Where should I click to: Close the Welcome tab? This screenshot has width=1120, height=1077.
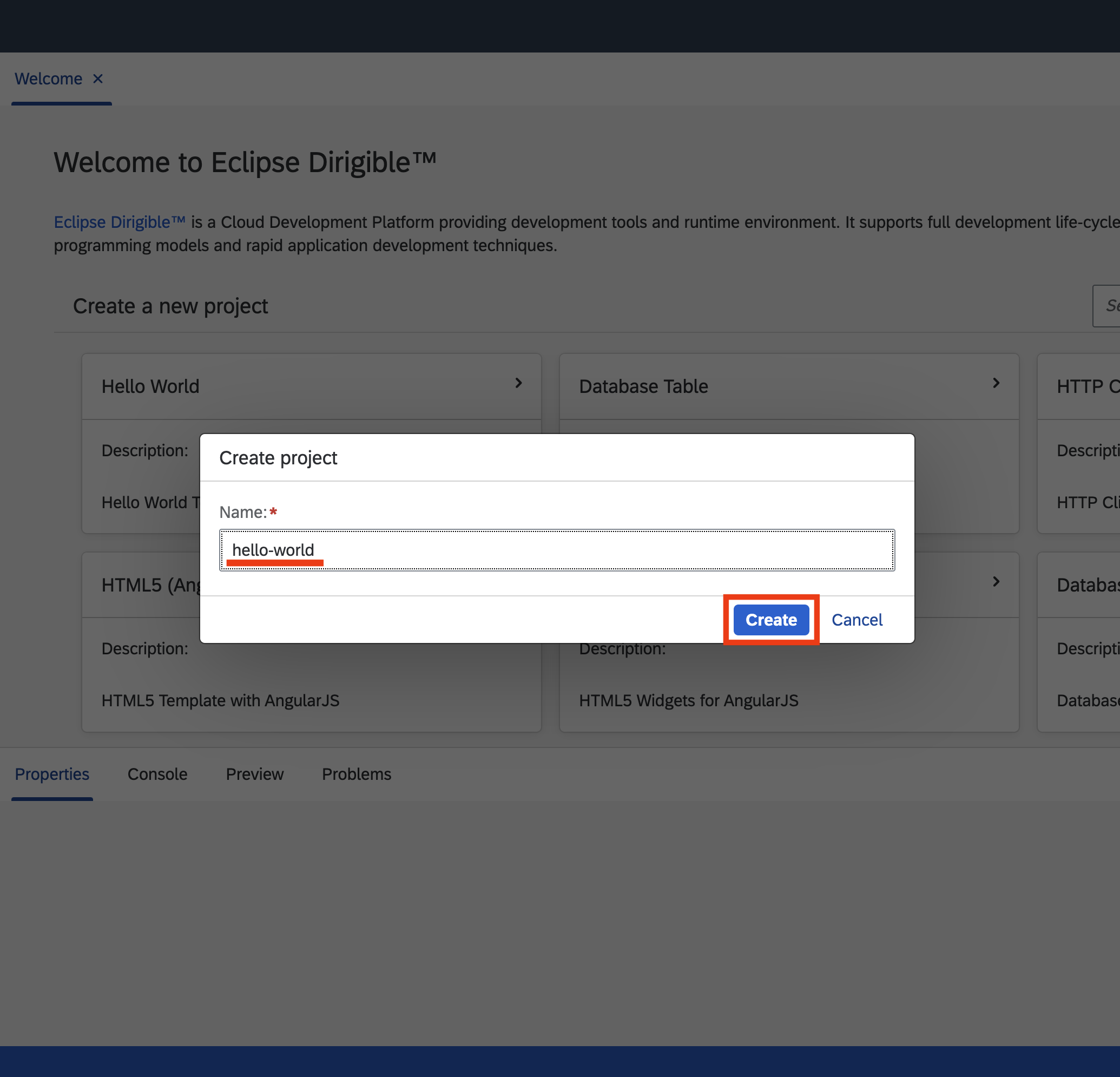(x=98, y=78)
